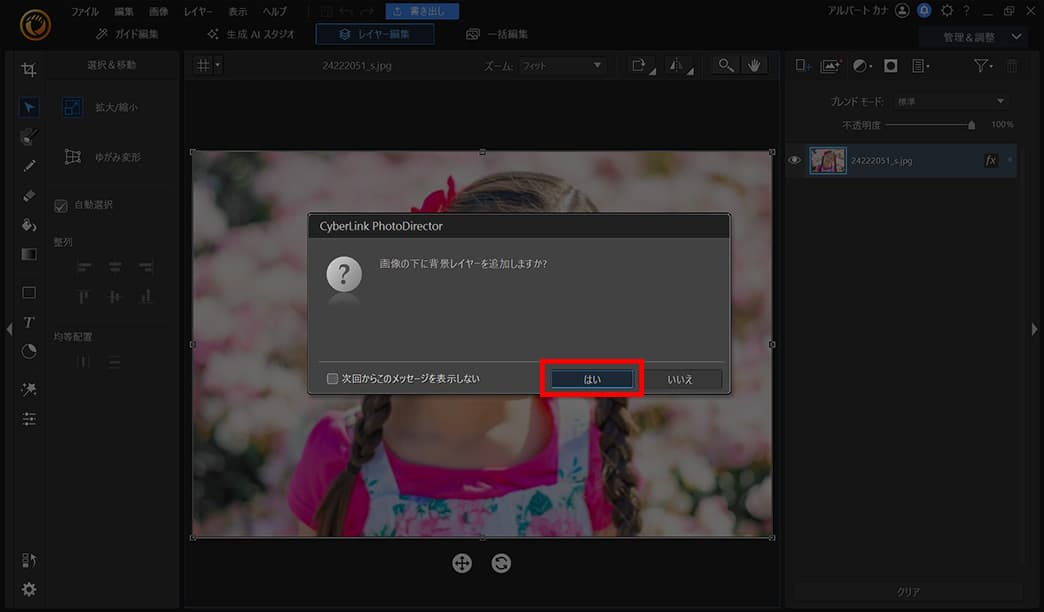Image resolution: width=1044 pixels, height=612 pixels.
Task: Add a new empty layer
Action: coord(802,65)
